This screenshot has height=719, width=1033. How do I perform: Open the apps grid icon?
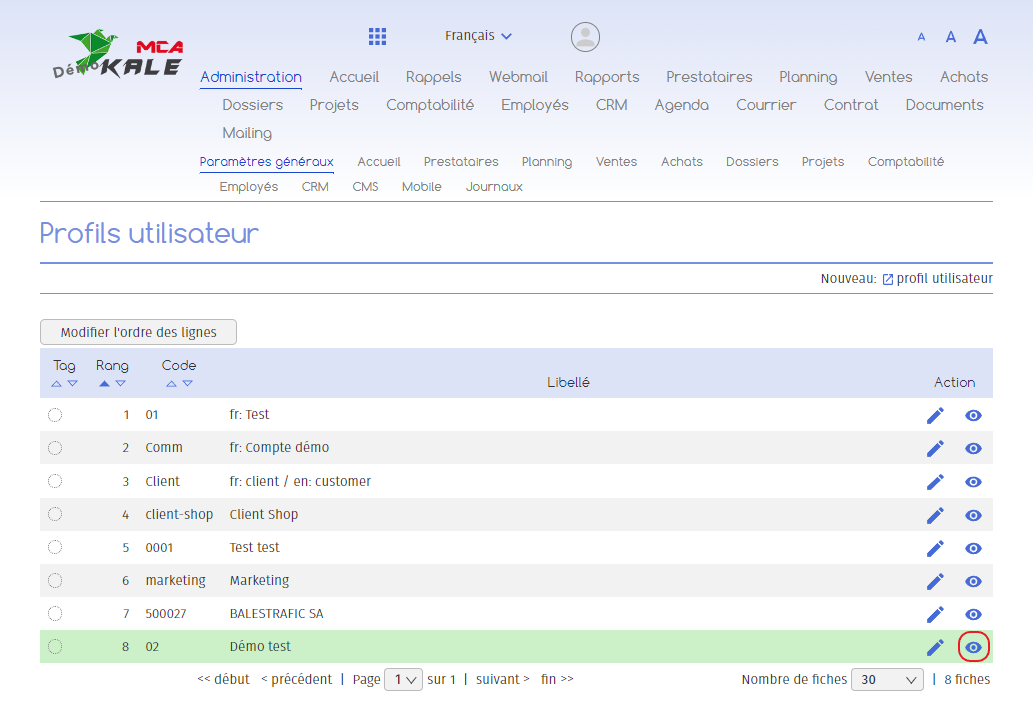(377, 37)
